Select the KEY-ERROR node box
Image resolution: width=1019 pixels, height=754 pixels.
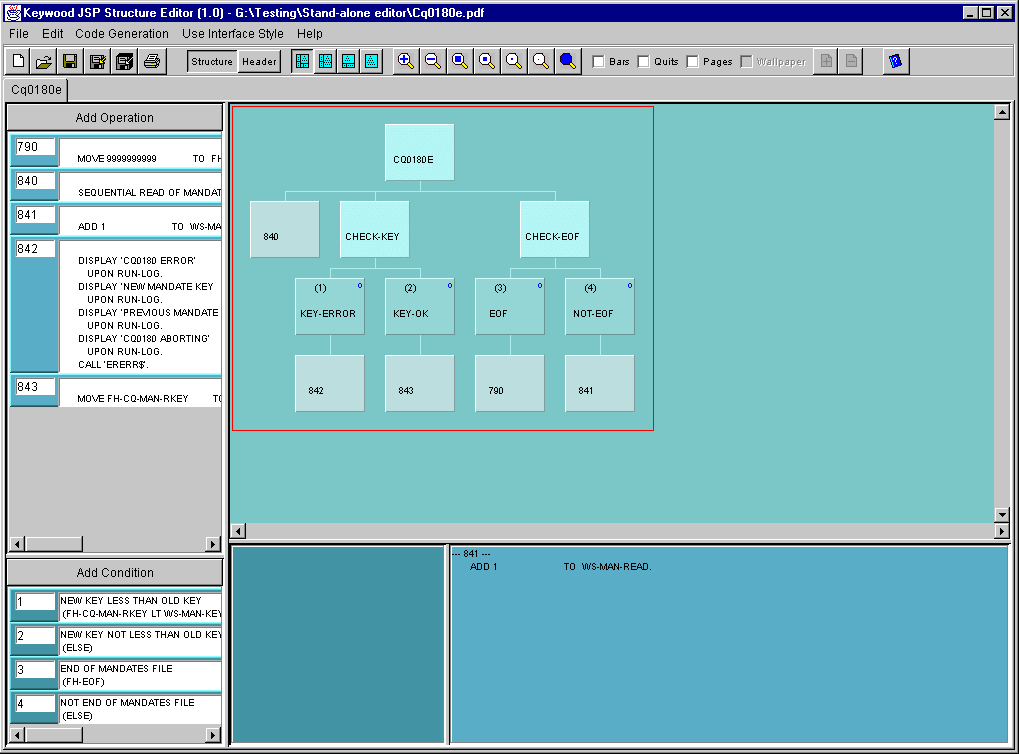click(329, 306)
